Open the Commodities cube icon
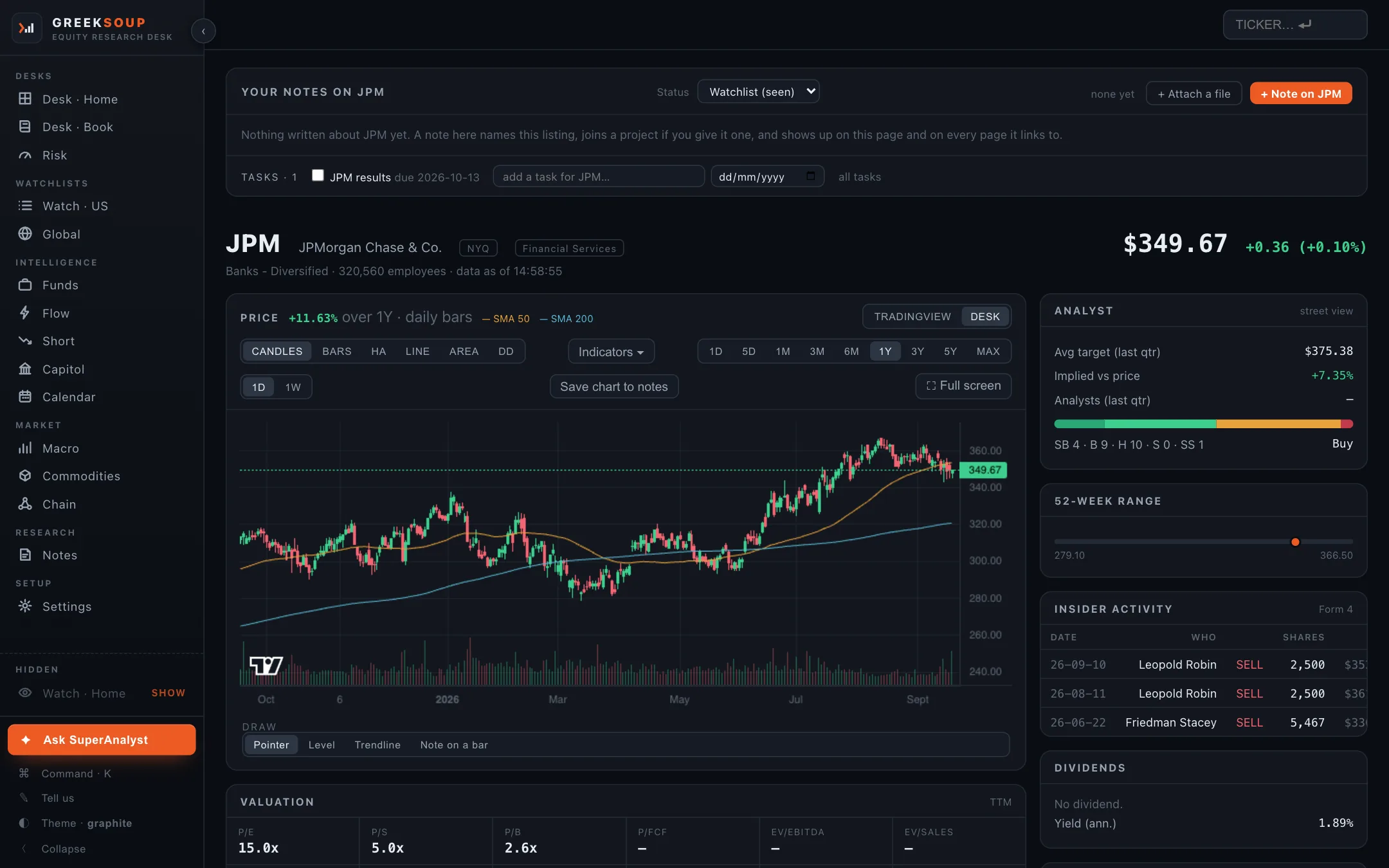This screenshot has height=868, width=1389. point(25,476)
